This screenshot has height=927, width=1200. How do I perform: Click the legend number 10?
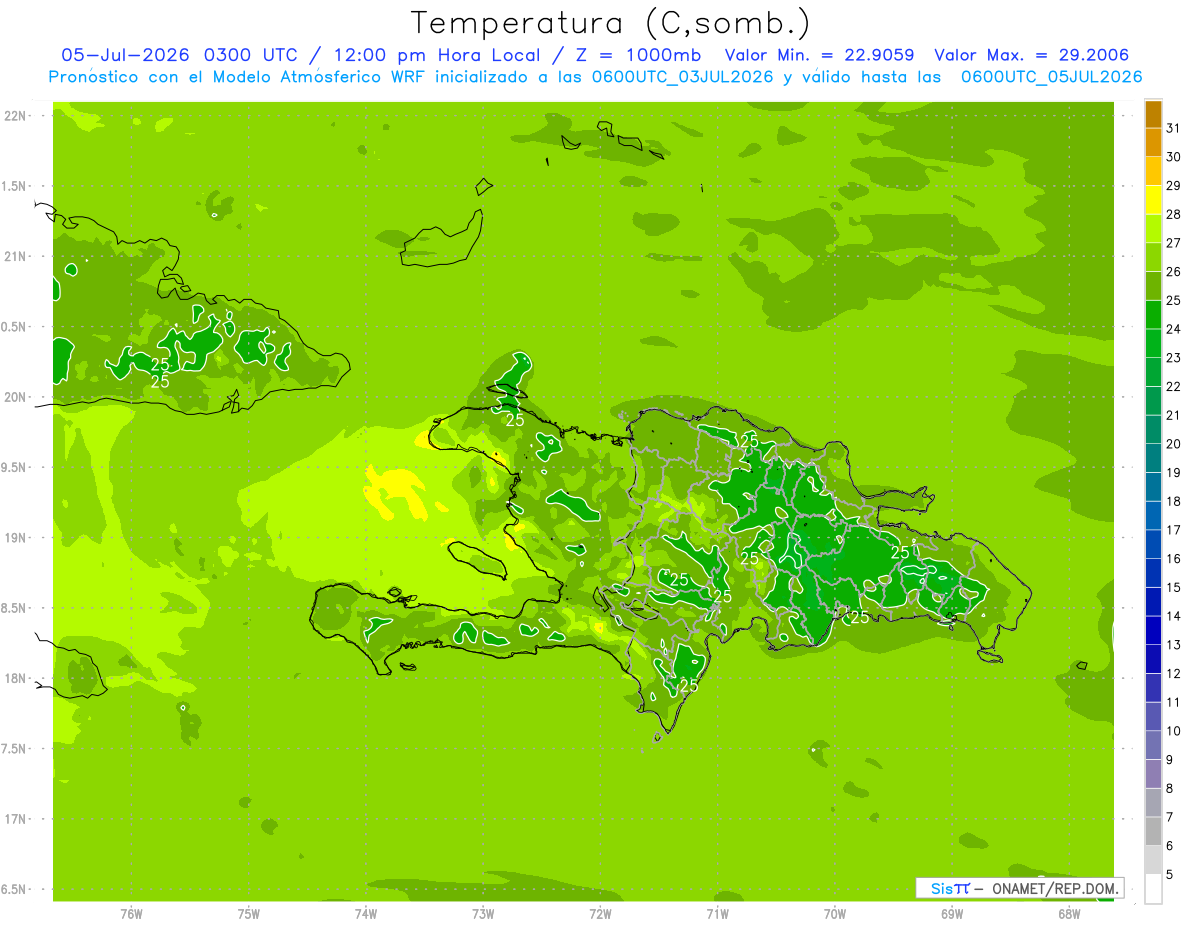click(x=1174, y=731)
